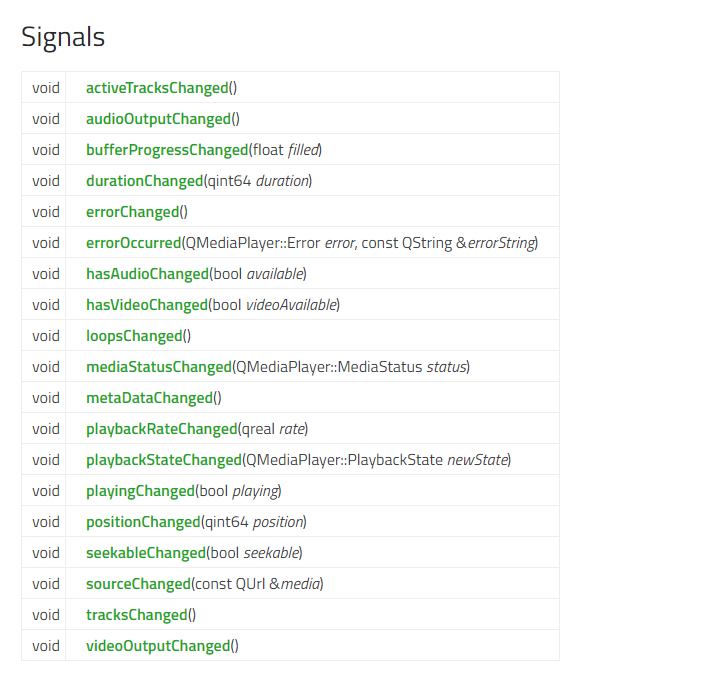View the playbackStateChanged signal link

click(x=164, y=460)
